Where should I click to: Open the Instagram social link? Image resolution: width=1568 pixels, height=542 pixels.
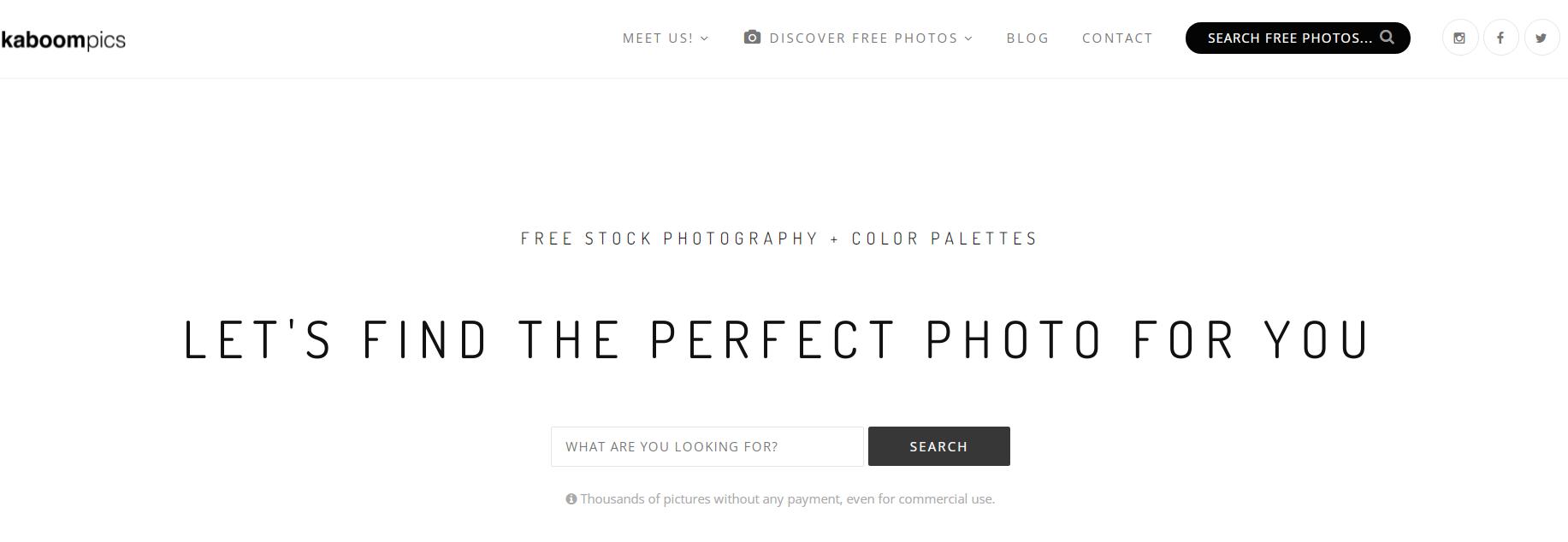(1459, 38)
